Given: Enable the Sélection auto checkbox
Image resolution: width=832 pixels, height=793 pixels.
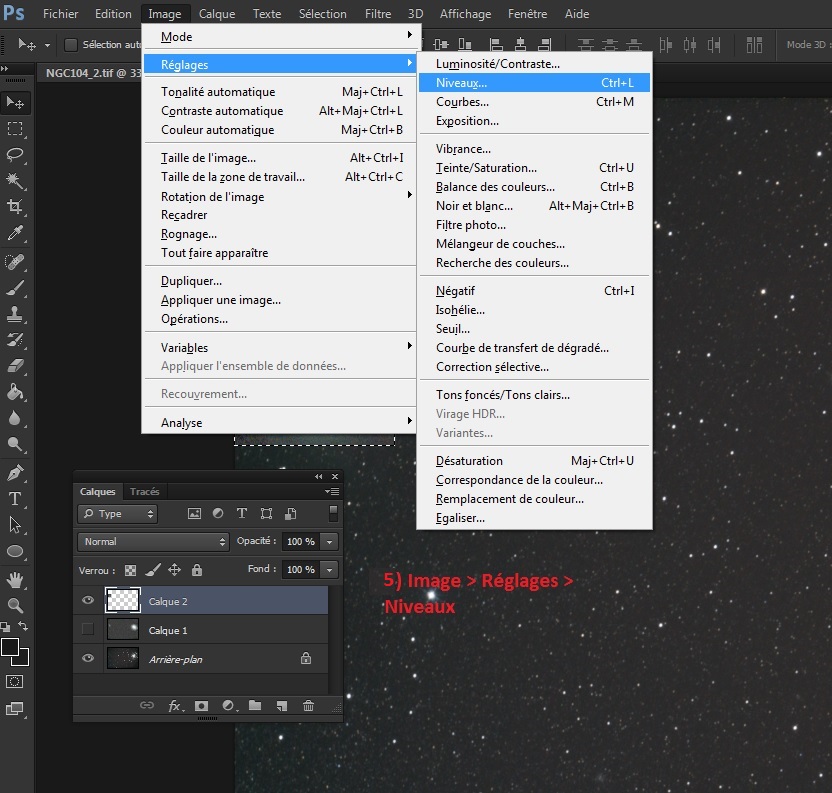Looking at the screenshot, I should pyautogui.click(x=71, y=45).
